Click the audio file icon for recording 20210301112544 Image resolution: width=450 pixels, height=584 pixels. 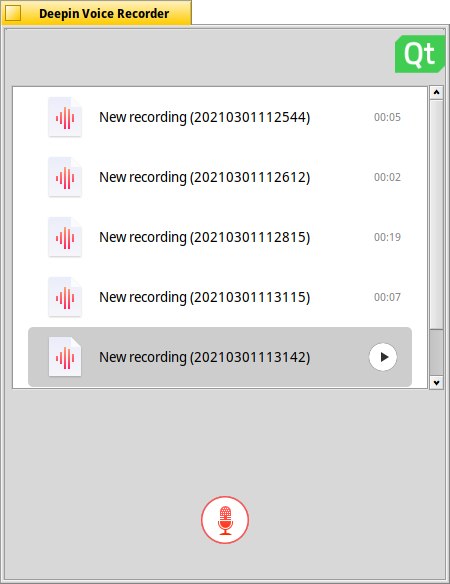coord(65,117)
